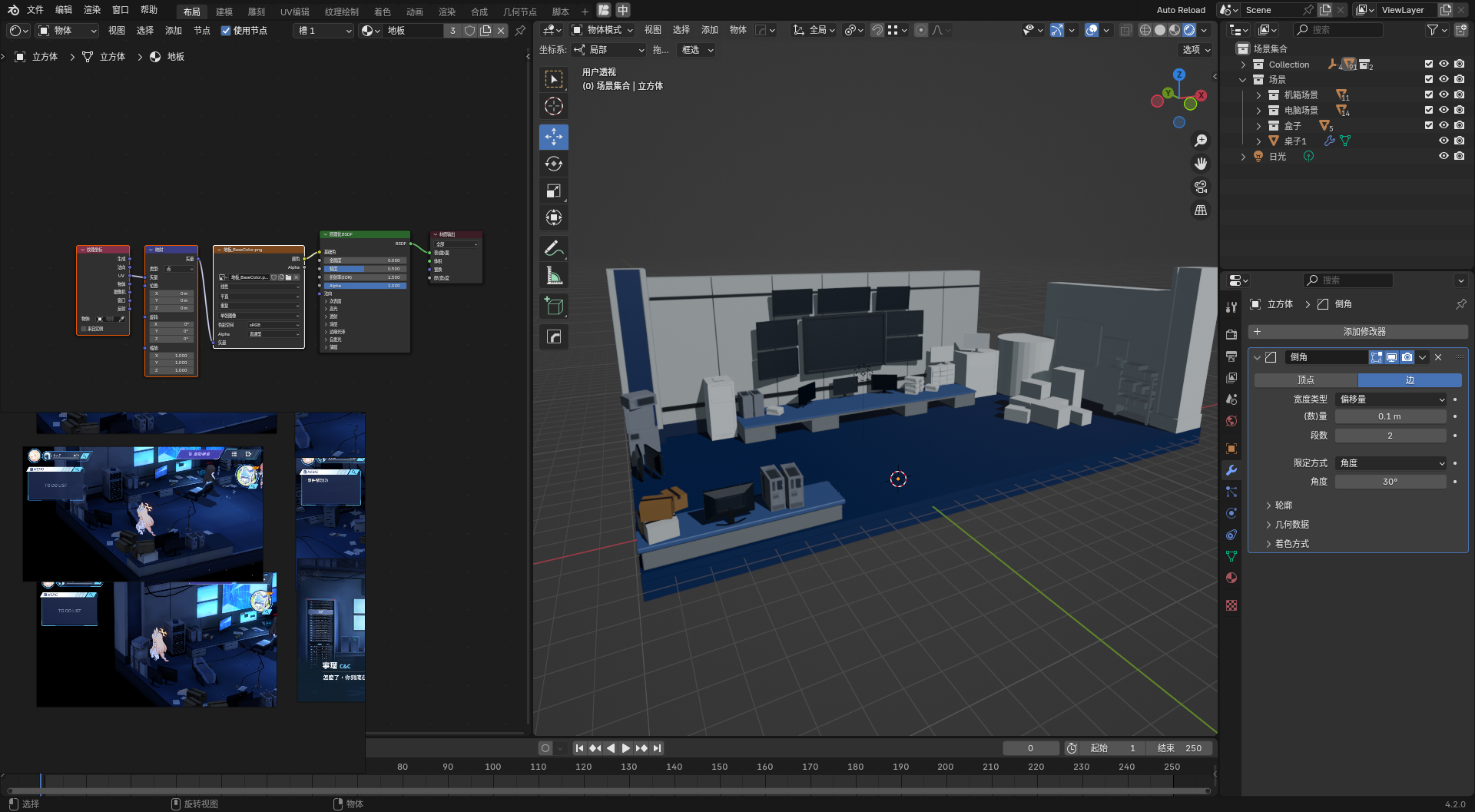
Task: Select the Measure ruler tool
Action: coord(553,275)
